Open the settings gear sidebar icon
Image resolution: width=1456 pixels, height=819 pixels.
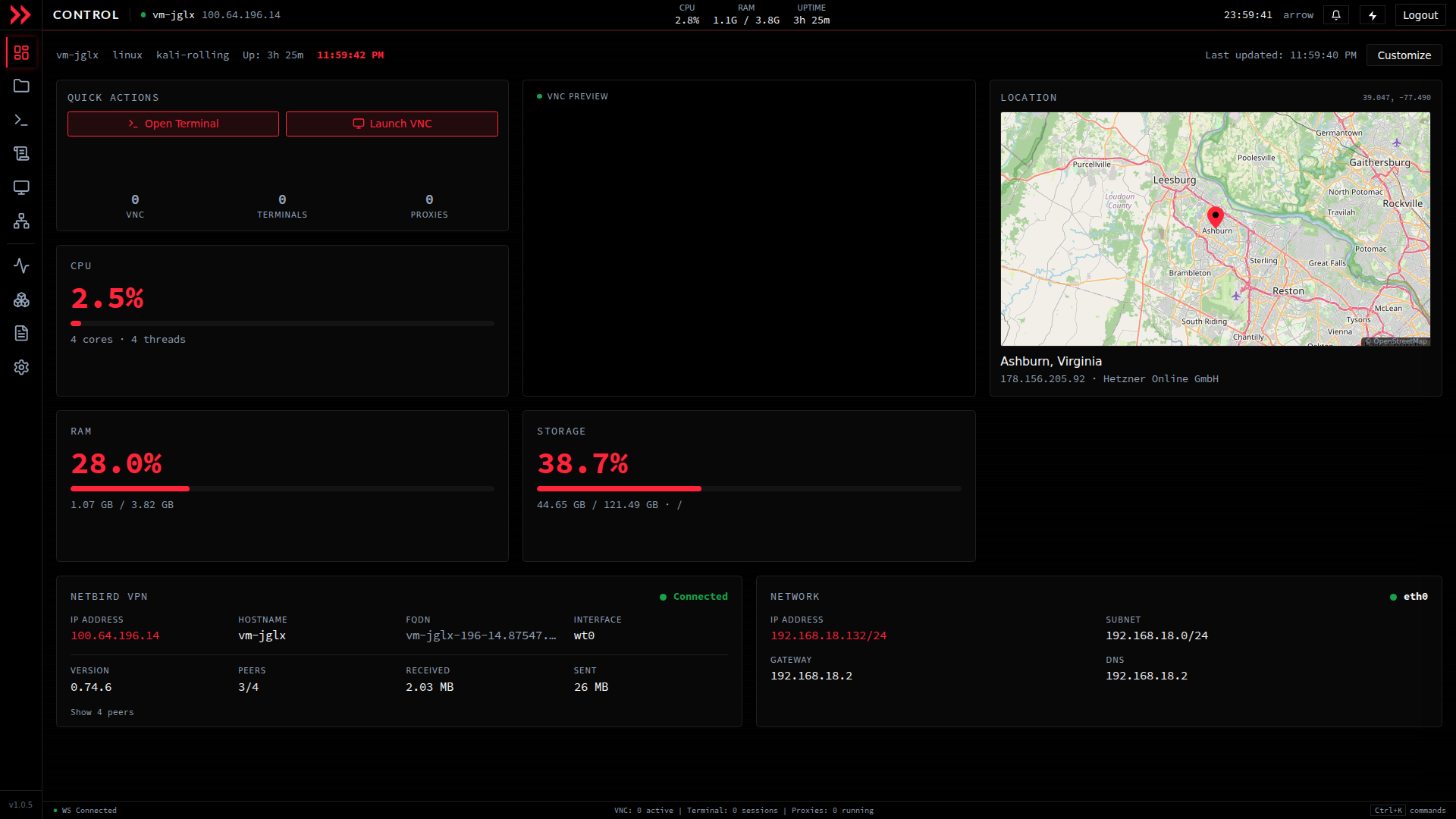click(x=21, y=368)
